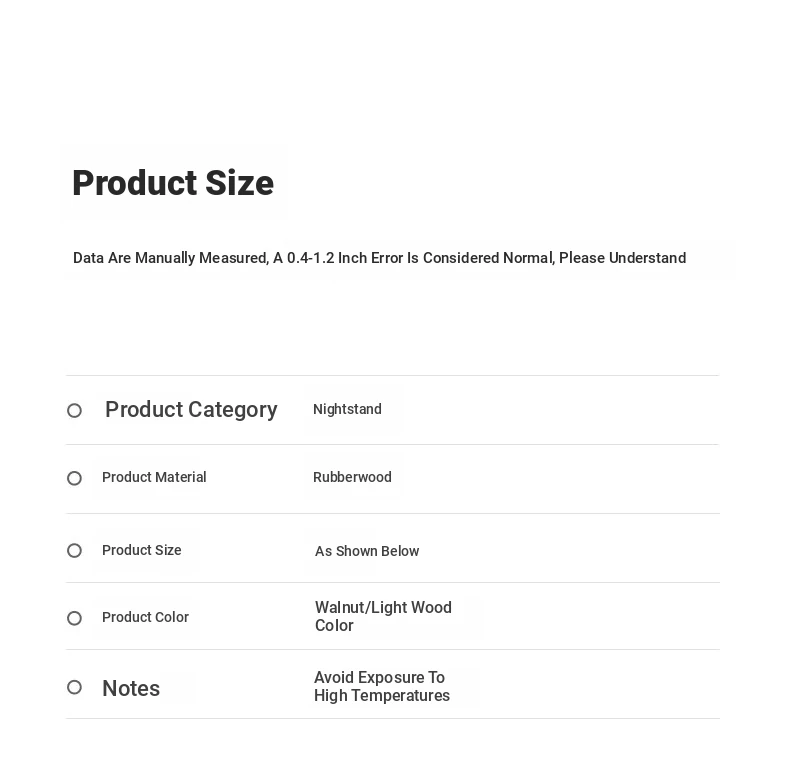Click the Nightstand value text
The width and height of the screenshot is (790, 768).
(x=347, y=409)
